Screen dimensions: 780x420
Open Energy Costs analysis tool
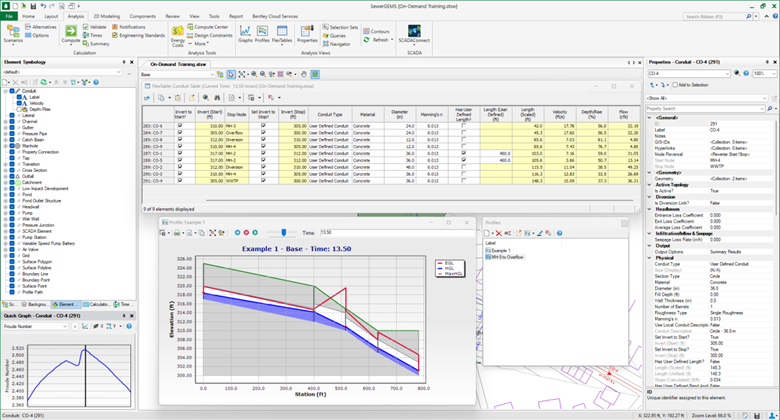pyautogui.click(x=178, y=35)
